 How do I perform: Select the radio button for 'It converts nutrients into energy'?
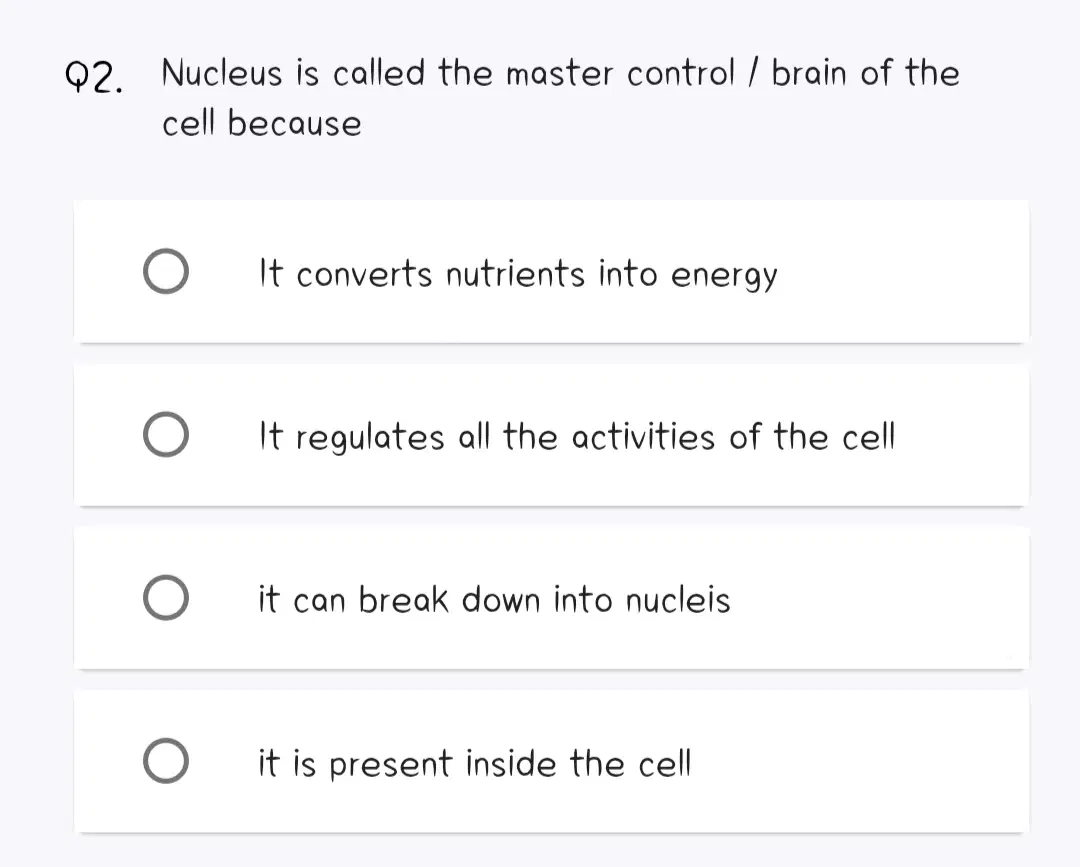tap(166, 271)
